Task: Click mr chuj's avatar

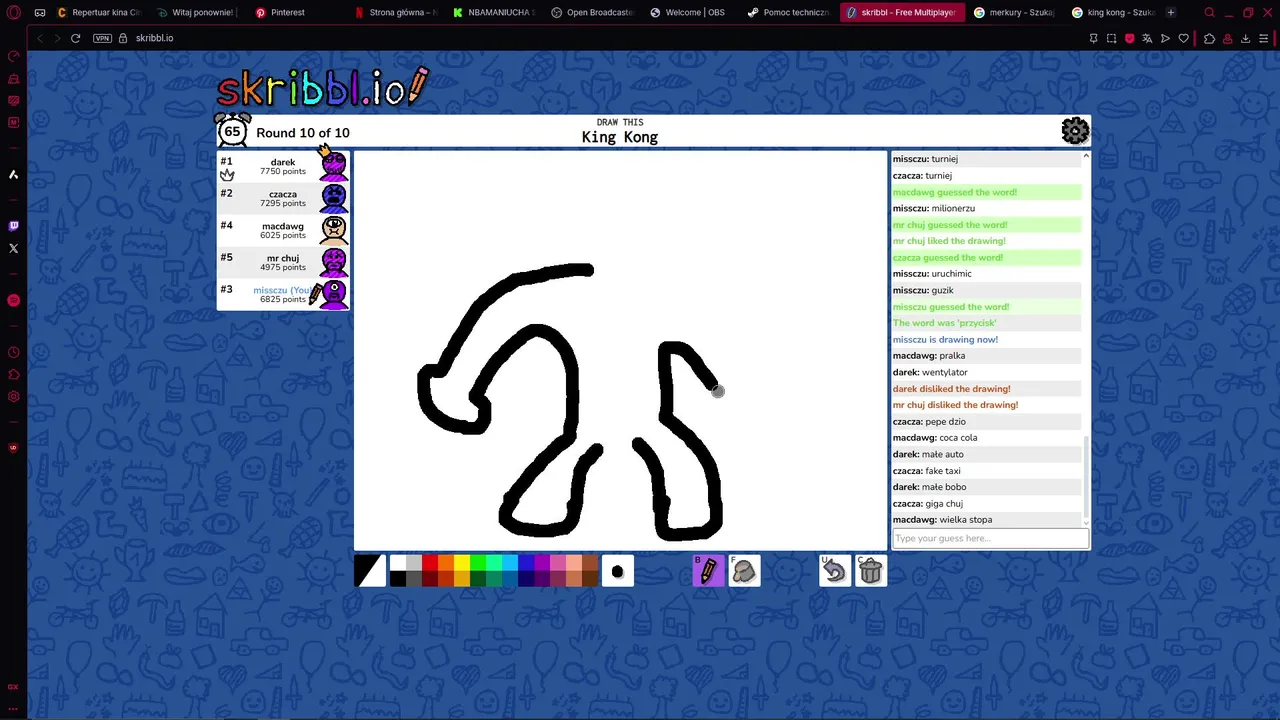Action: click(x=333, y=262)
